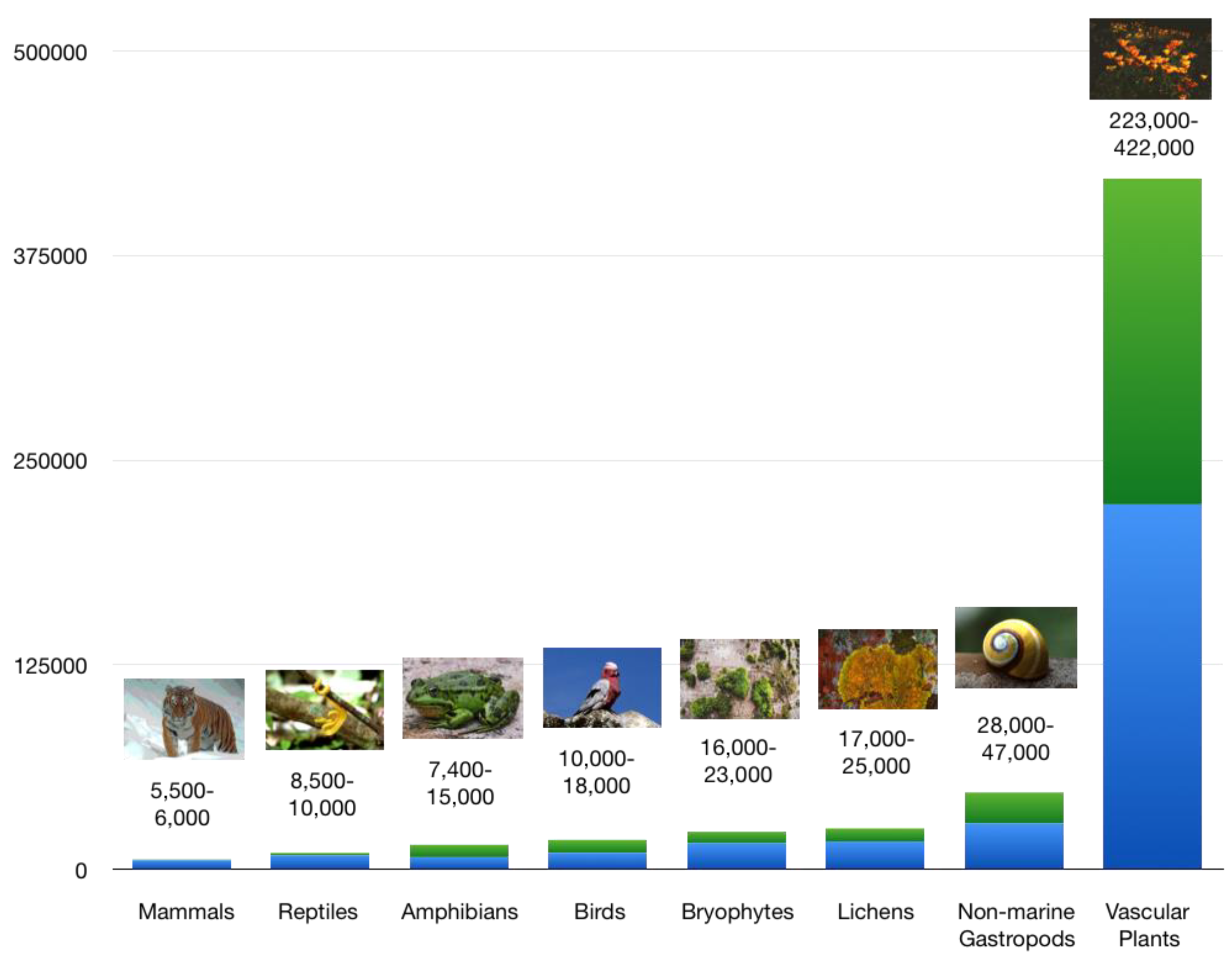Screen dimensions: 1232x959
Task: Select the "28,000-47,000" range label
Action: point(1015,739)
